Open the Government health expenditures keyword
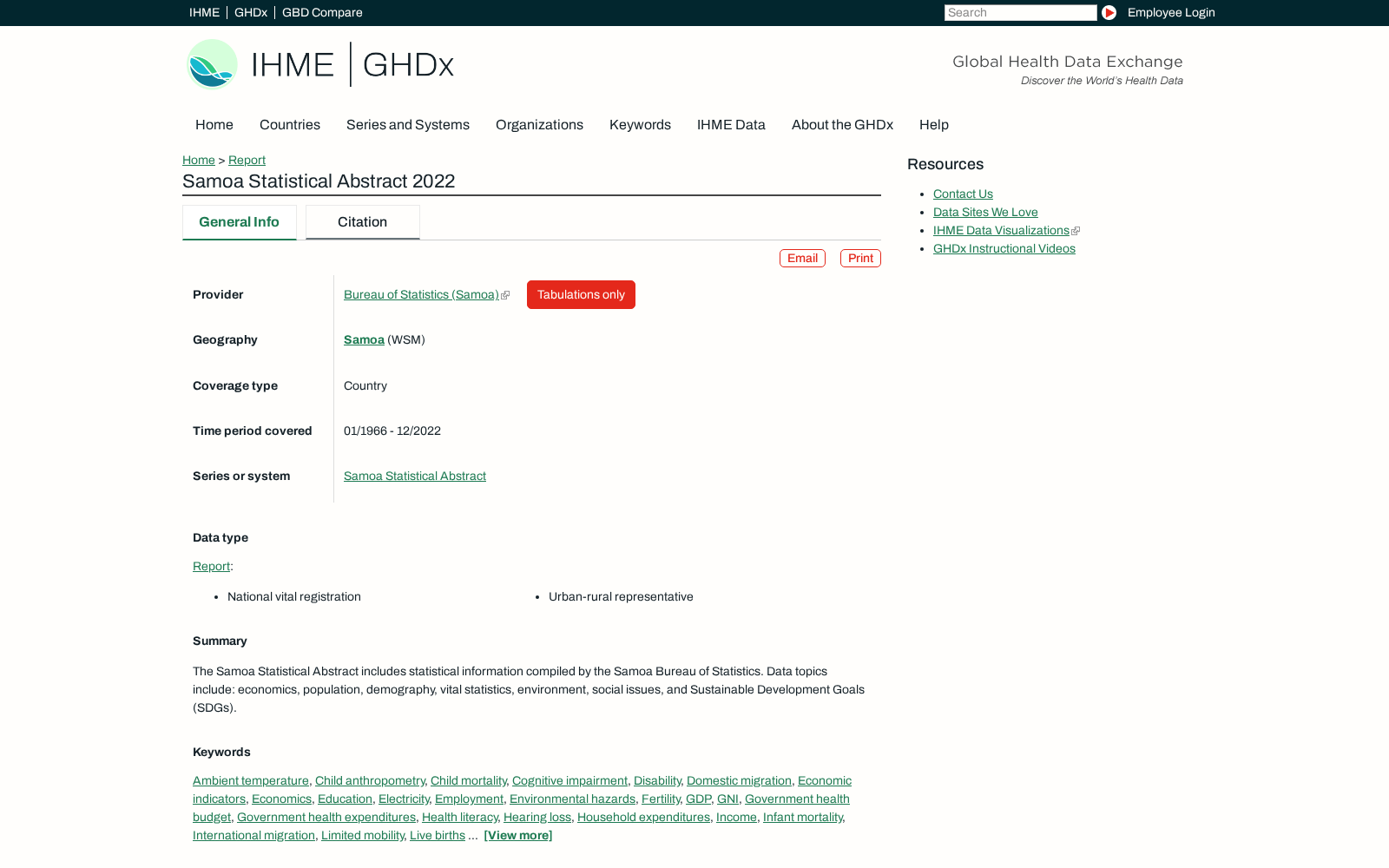Screen dimensions: 1389x868 coord(326,818)
